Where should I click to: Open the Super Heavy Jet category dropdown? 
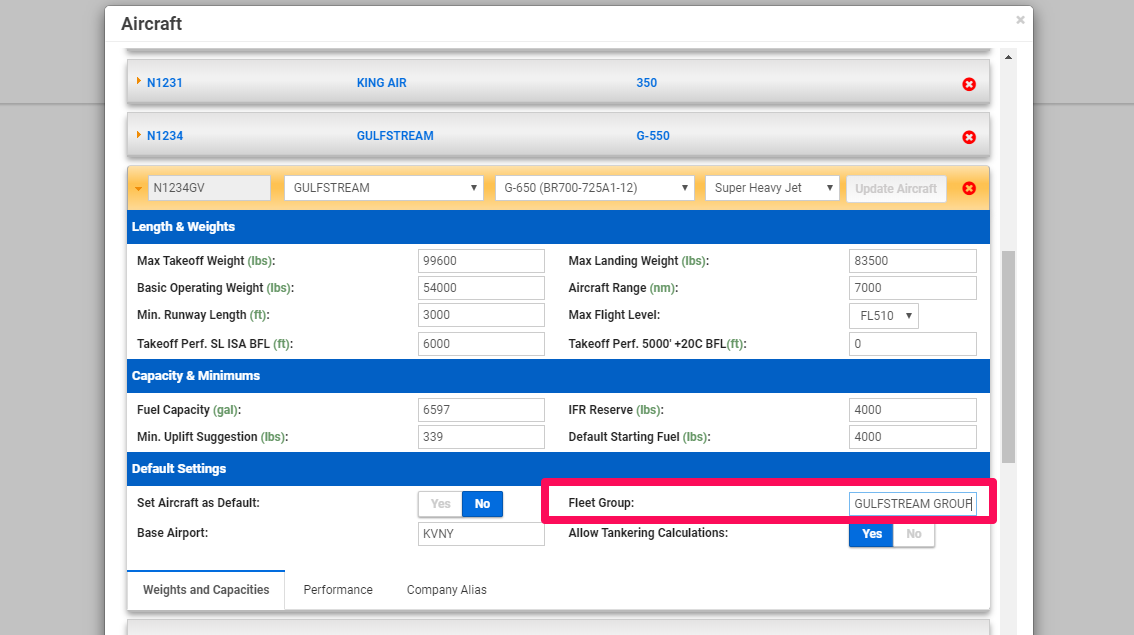tap(772, 188)
